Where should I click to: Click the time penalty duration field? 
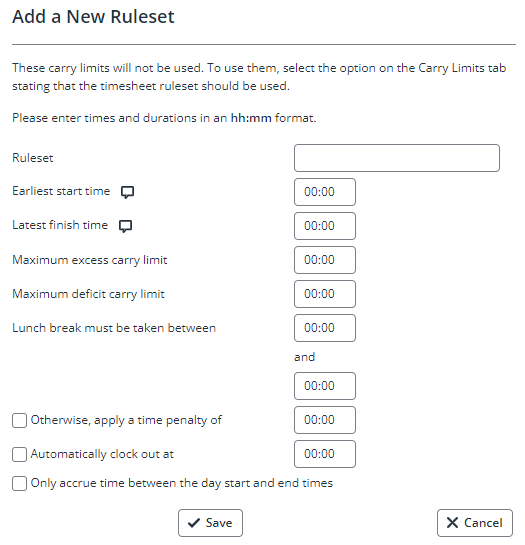325,420
